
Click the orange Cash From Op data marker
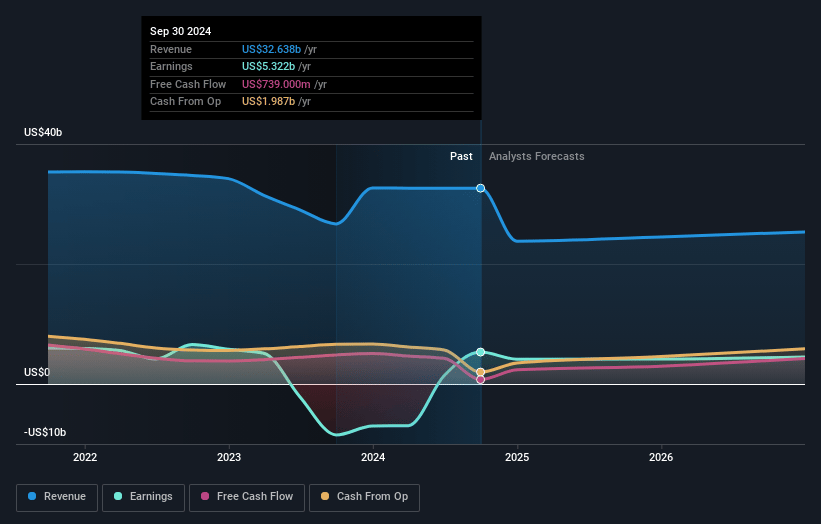[x=480, y=372]
